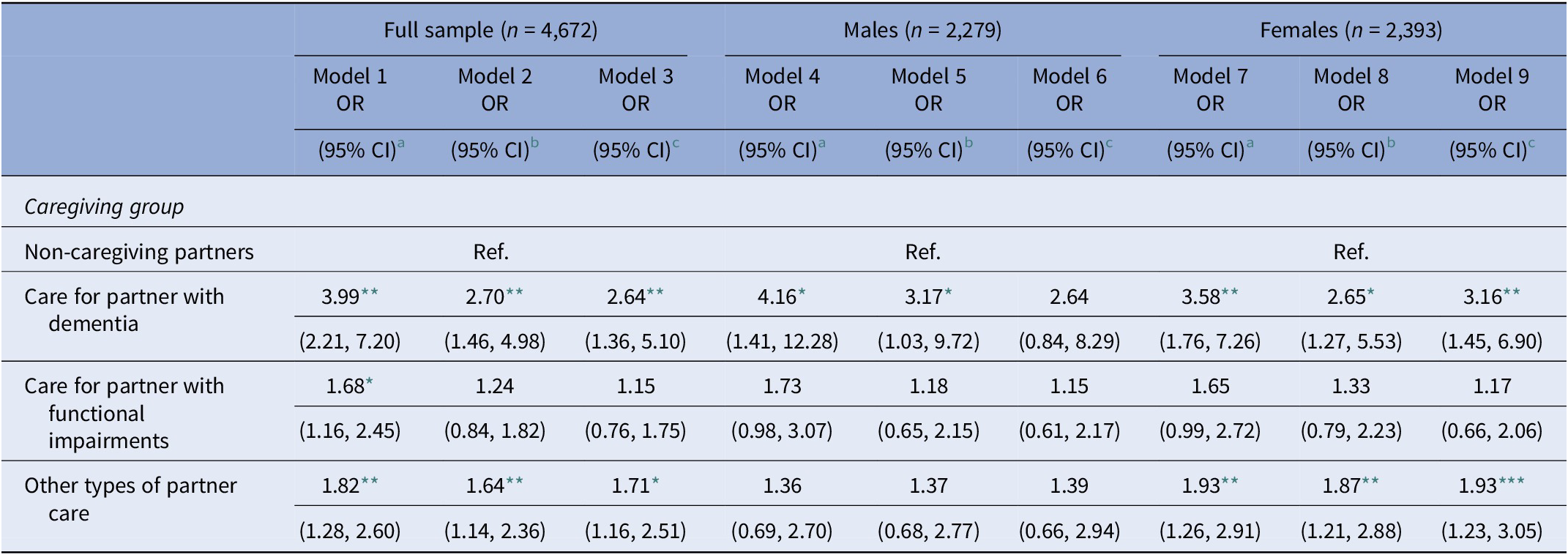The height and width of the screenshot is (555, 1568).
Task: Click the Ref. cell under Males
Action: [922, 252]
